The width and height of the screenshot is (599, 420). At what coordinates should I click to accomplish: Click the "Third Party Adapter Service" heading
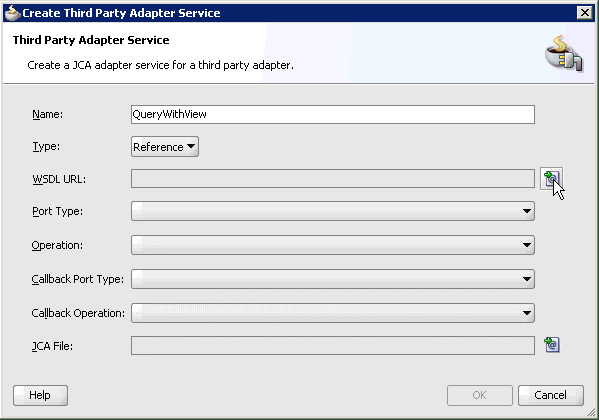point(91,40)
